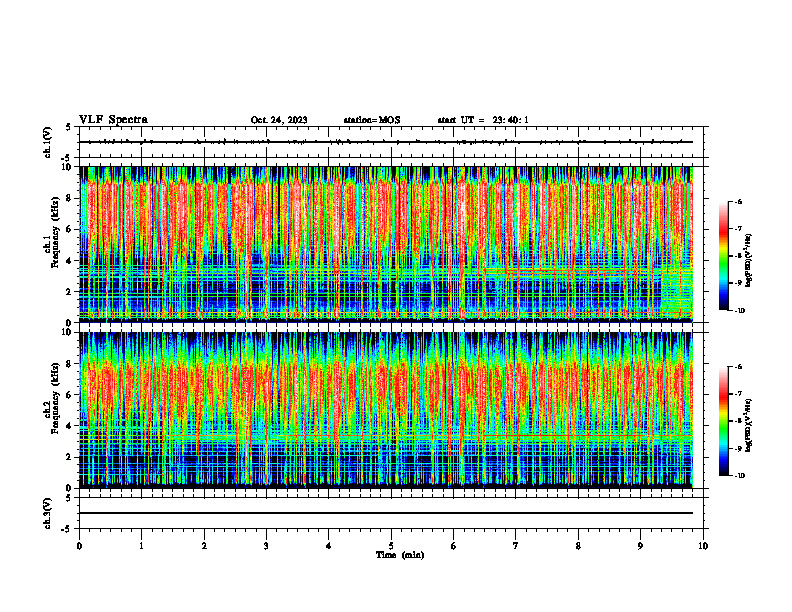
Task: Click the '8' tick on ch.1 frequency axis
Action: click(x=69, y=198)
